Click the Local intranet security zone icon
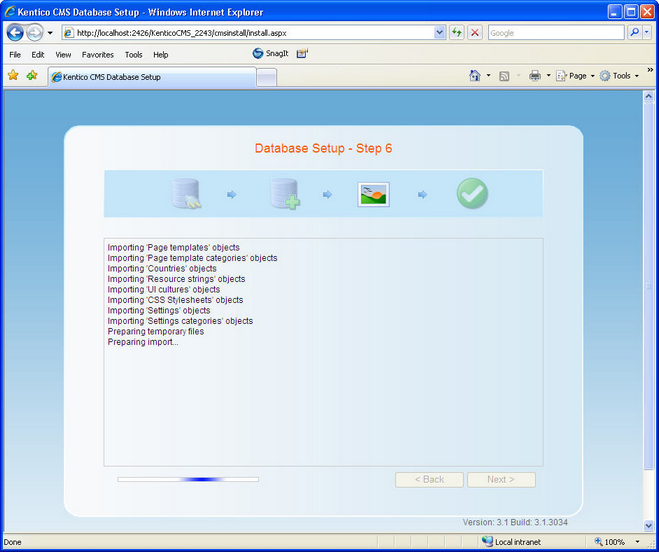The image size is (659, 552). coord(487,541)
